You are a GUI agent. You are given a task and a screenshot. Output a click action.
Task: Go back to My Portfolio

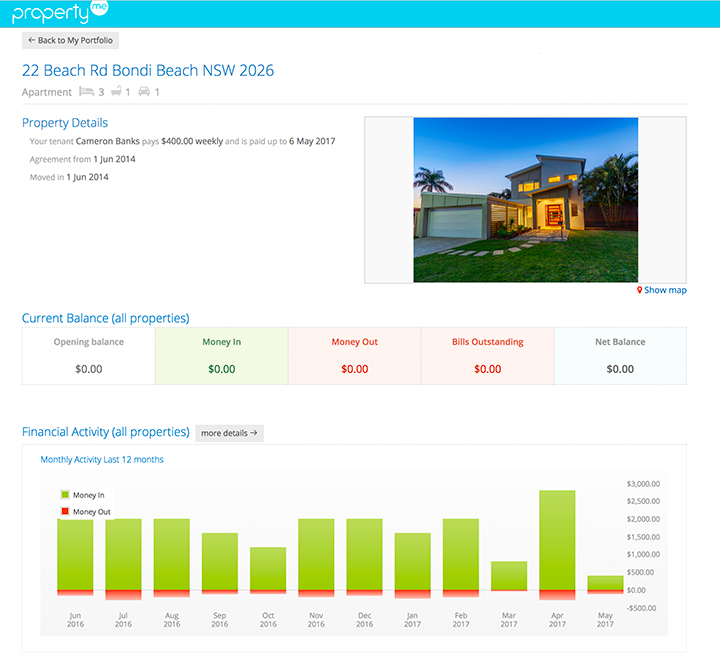(70, 40)
